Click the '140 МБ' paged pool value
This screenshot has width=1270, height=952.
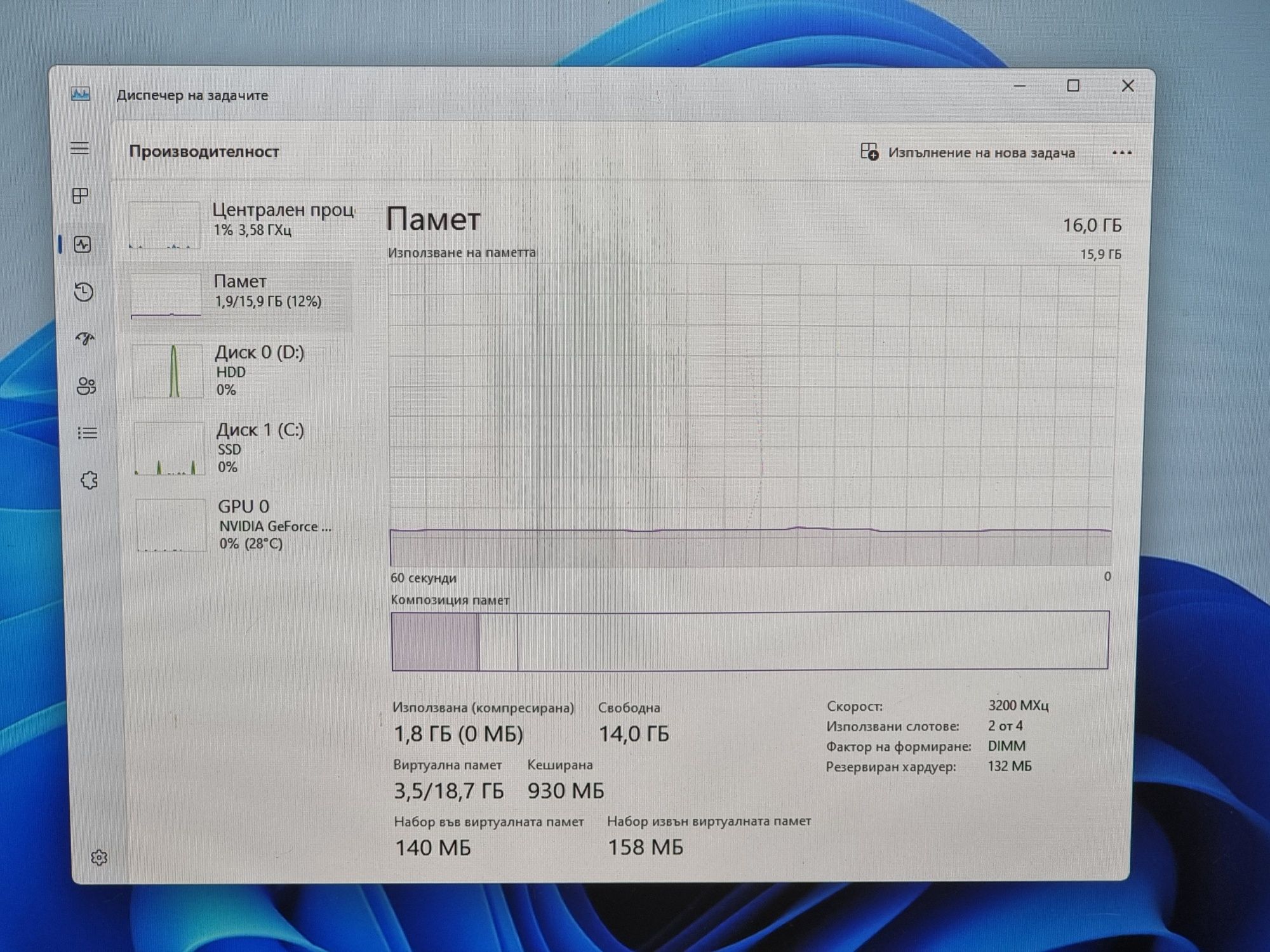click(x=433, y=847)
